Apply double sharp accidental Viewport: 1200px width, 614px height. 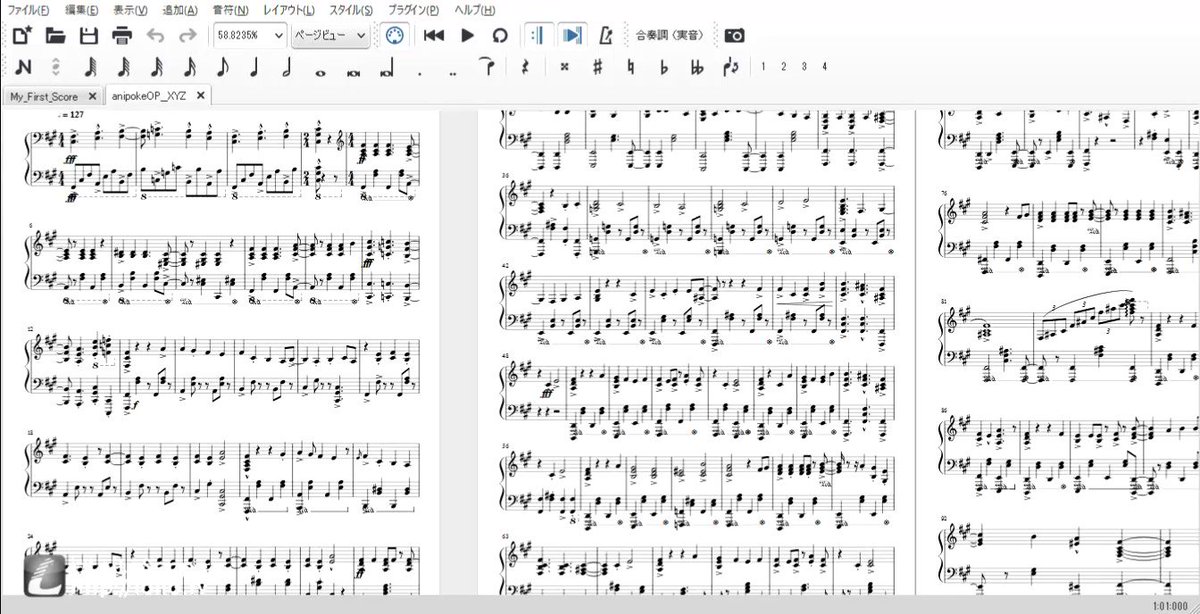point(565,68)
